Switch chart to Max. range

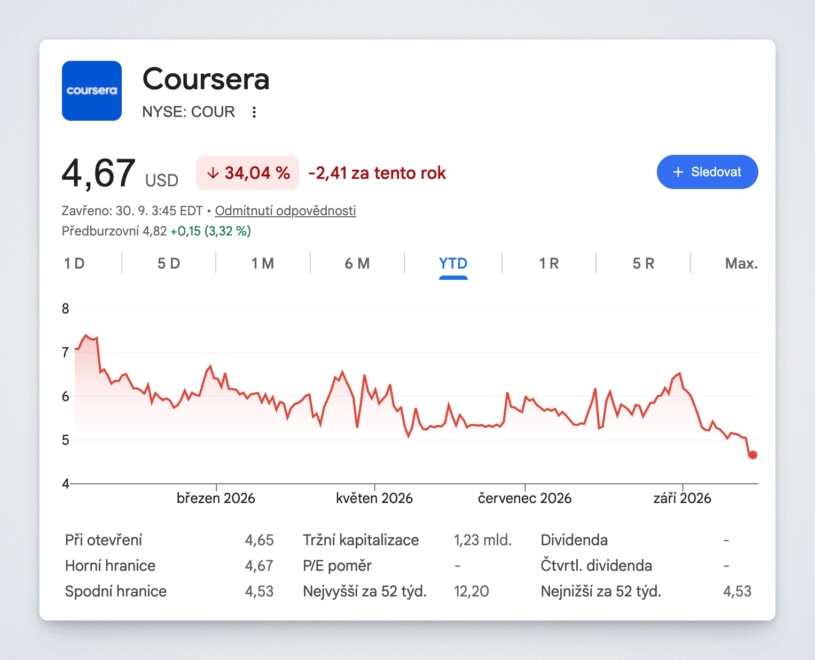coord(741,263)
